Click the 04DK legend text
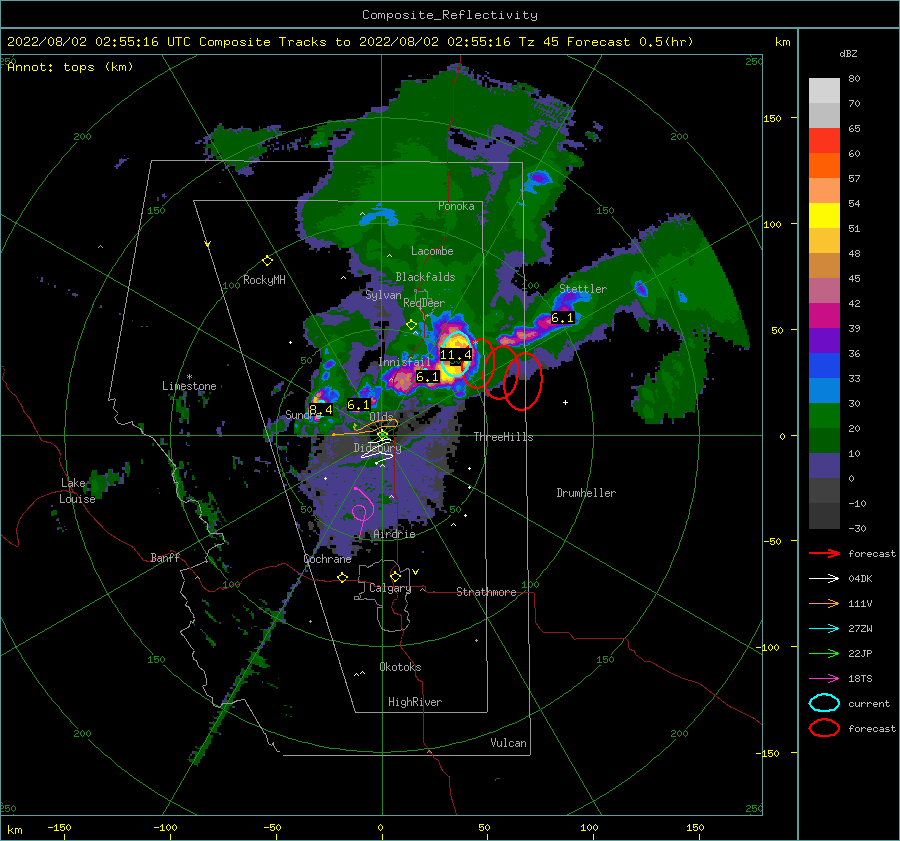Screen dimensions: 900x841 tap(860, 578)
